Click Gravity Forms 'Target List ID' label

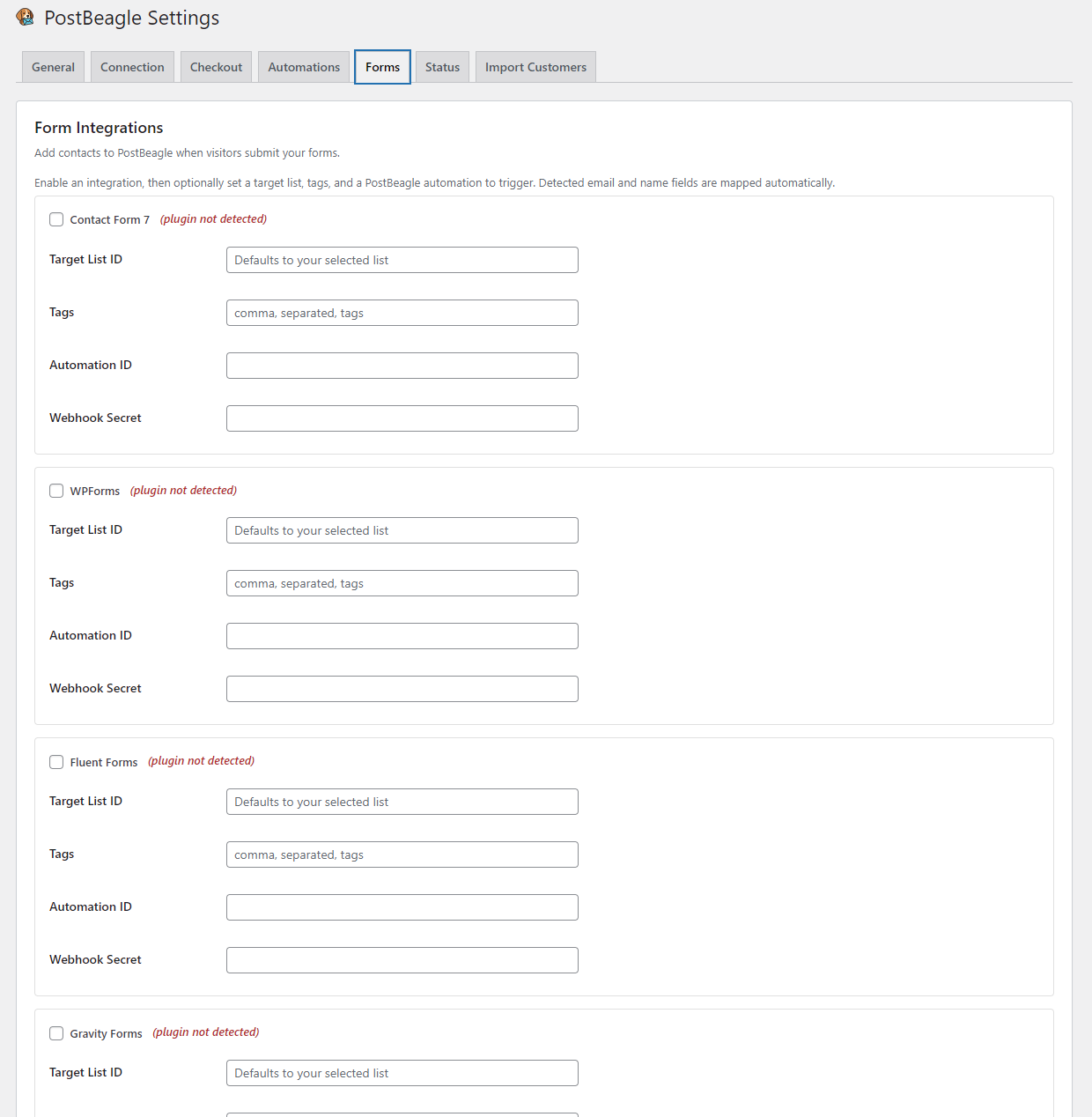[x=85, y=1073]
